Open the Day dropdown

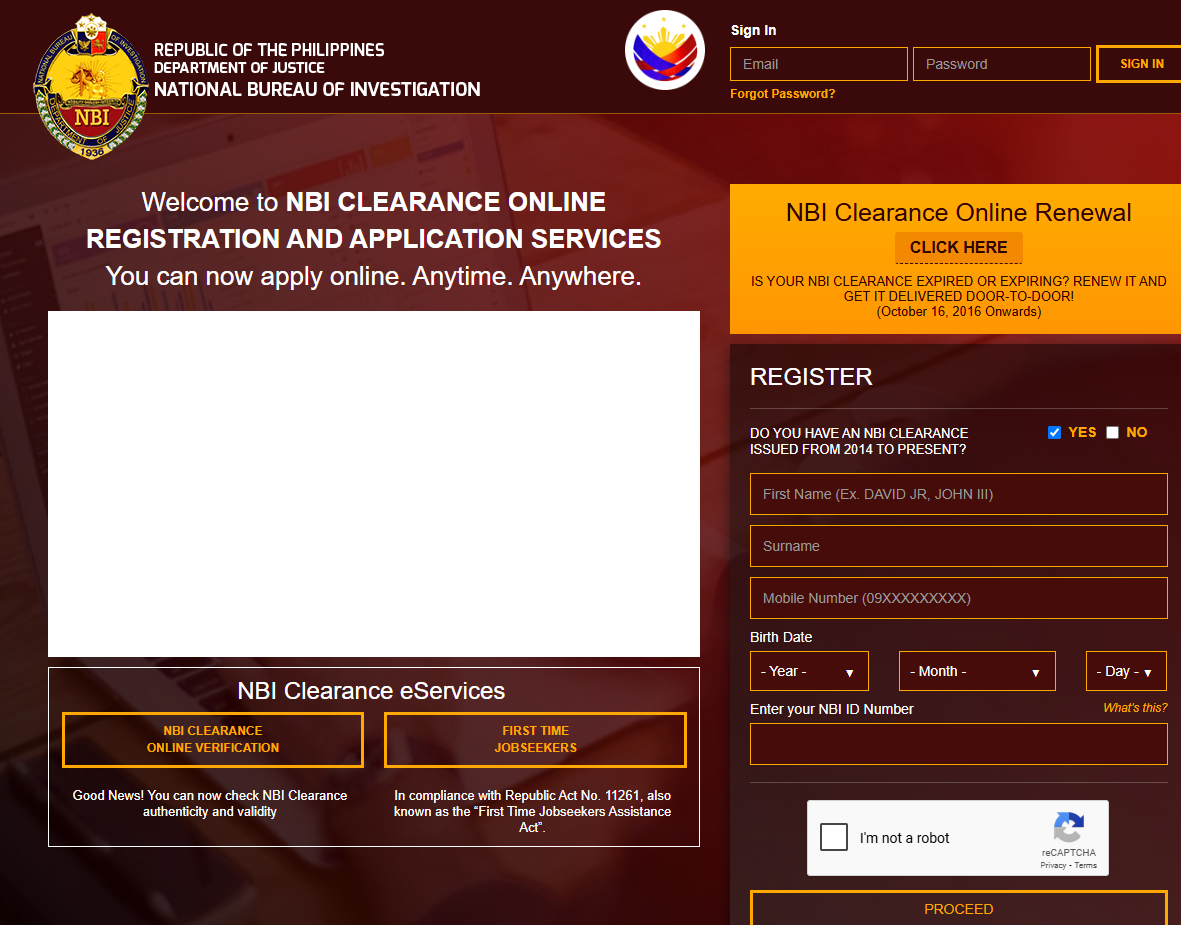click(x=1126, y=671)
